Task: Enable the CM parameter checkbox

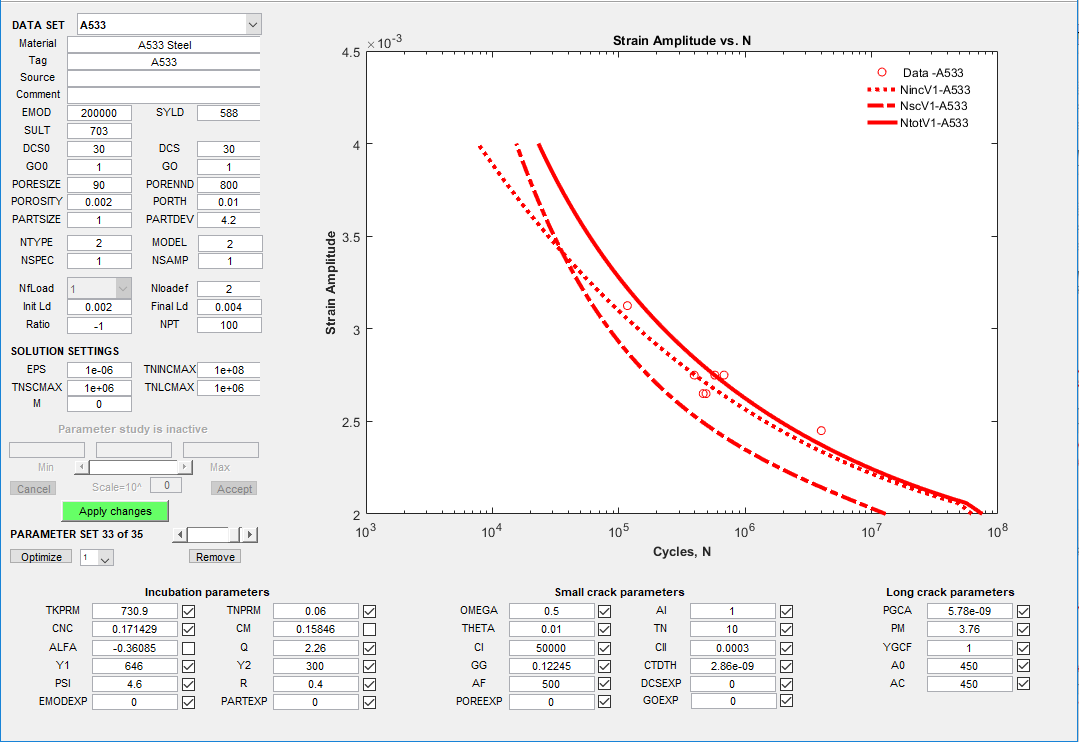Action: click(x=370, y=630)
